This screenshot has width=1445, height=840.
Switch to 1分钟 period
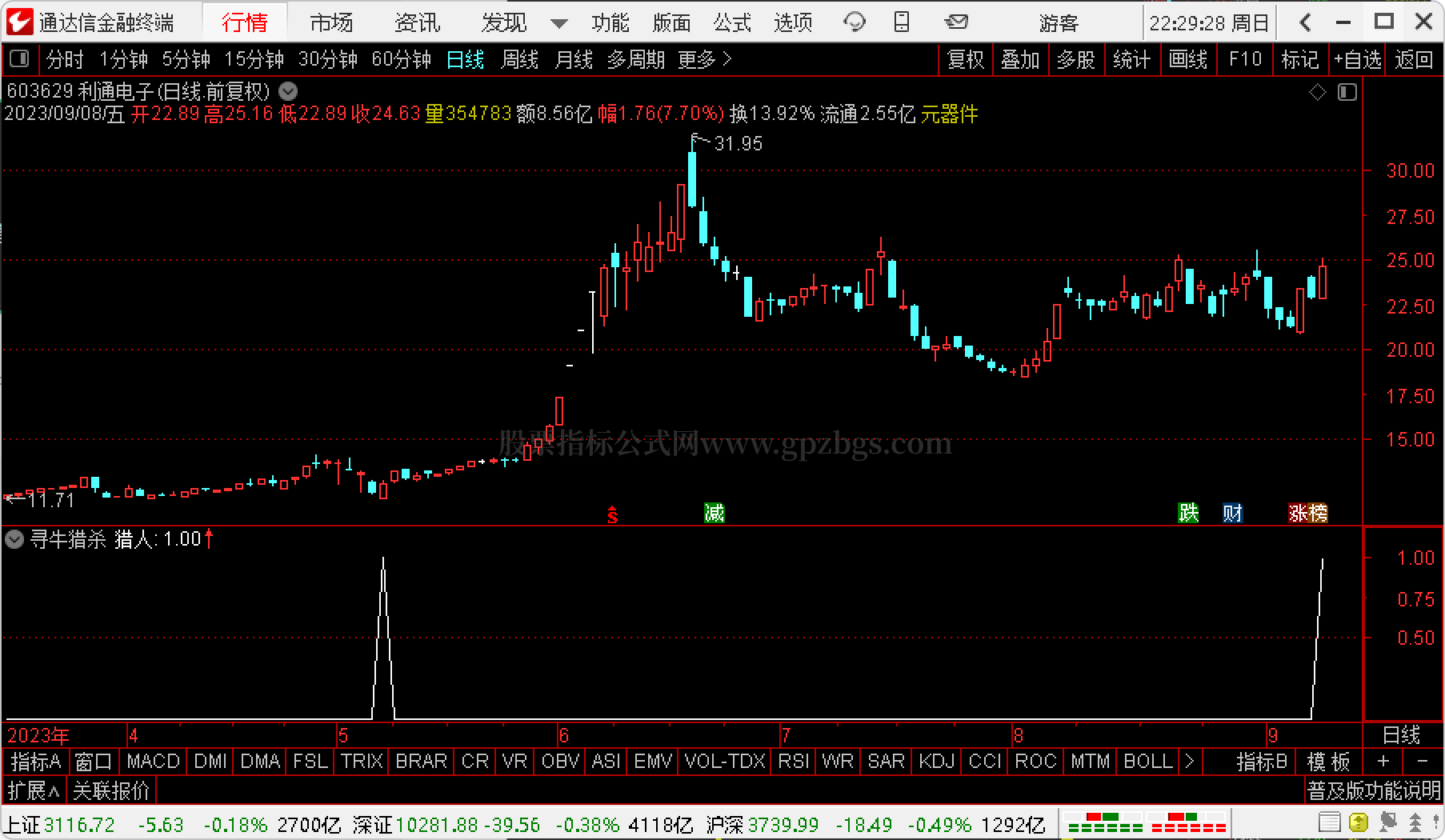(123, 59)
